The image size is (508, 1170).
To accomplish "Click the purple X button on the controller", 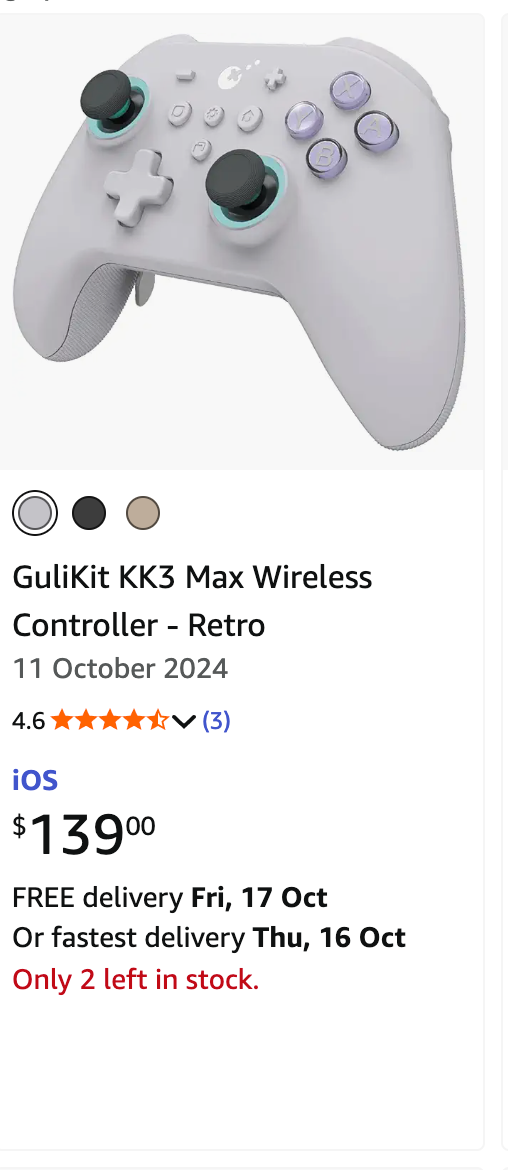I will tap(350, 90).
